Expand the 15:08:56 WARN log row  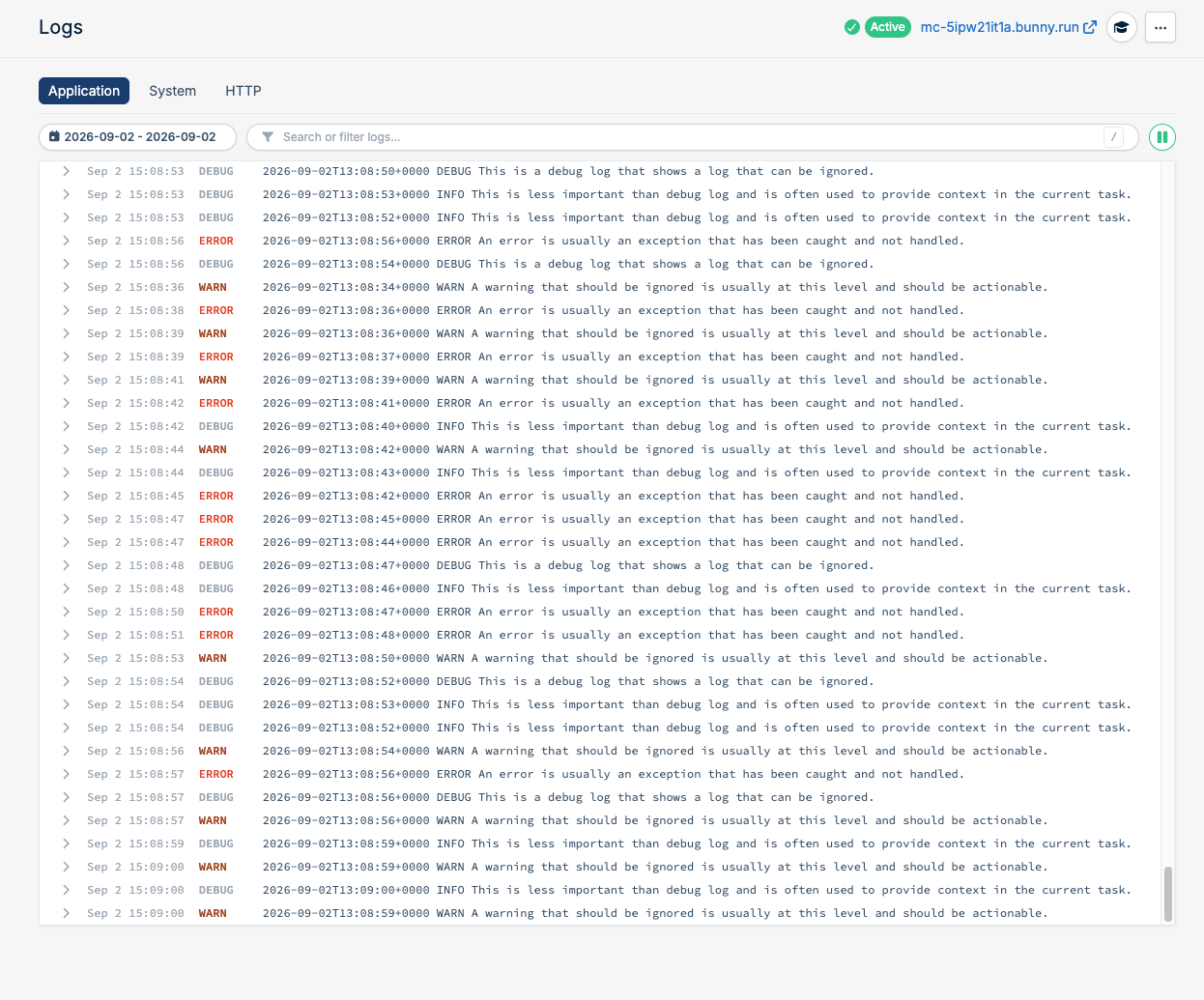(66, 751)
